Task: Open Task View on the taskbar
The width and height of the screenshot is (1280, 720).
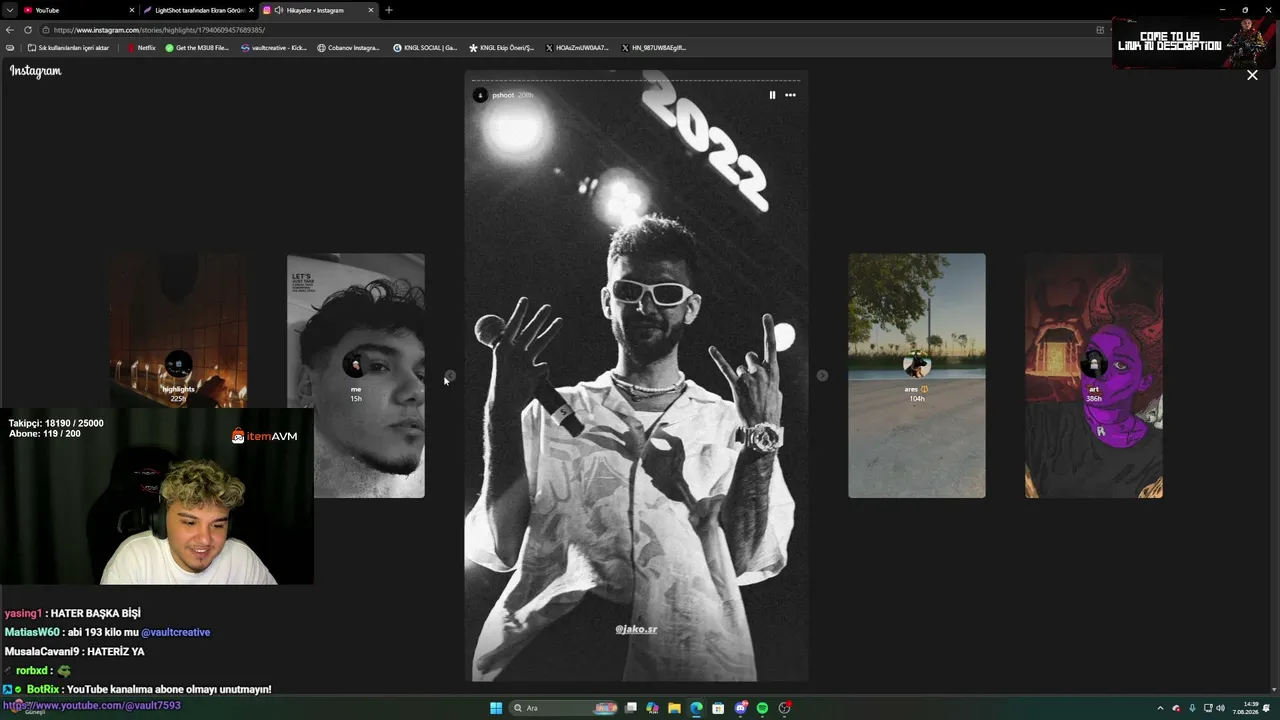Action: point(631,708)
